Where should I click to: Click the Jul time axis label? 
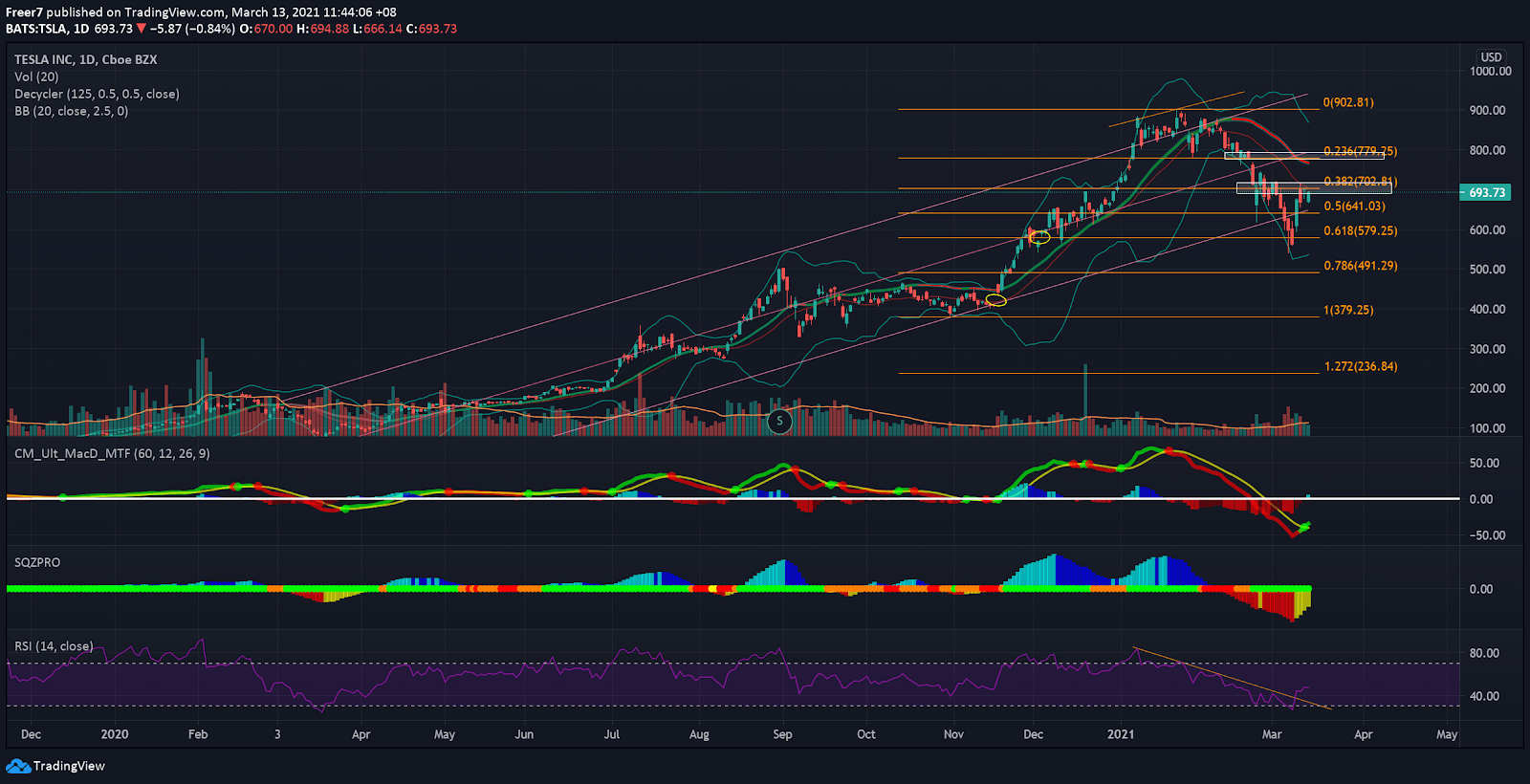(x=612, y=735)
